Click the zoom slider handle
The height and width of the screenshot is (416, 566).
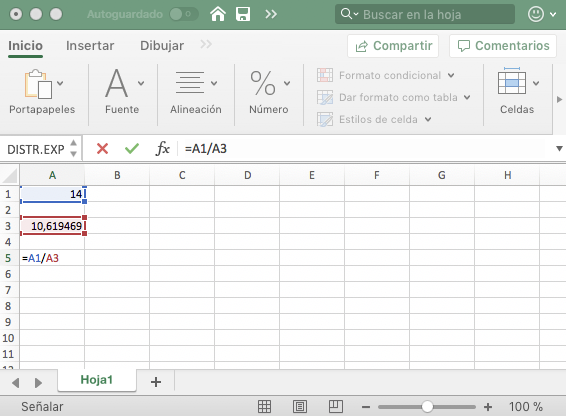[427, 407]
